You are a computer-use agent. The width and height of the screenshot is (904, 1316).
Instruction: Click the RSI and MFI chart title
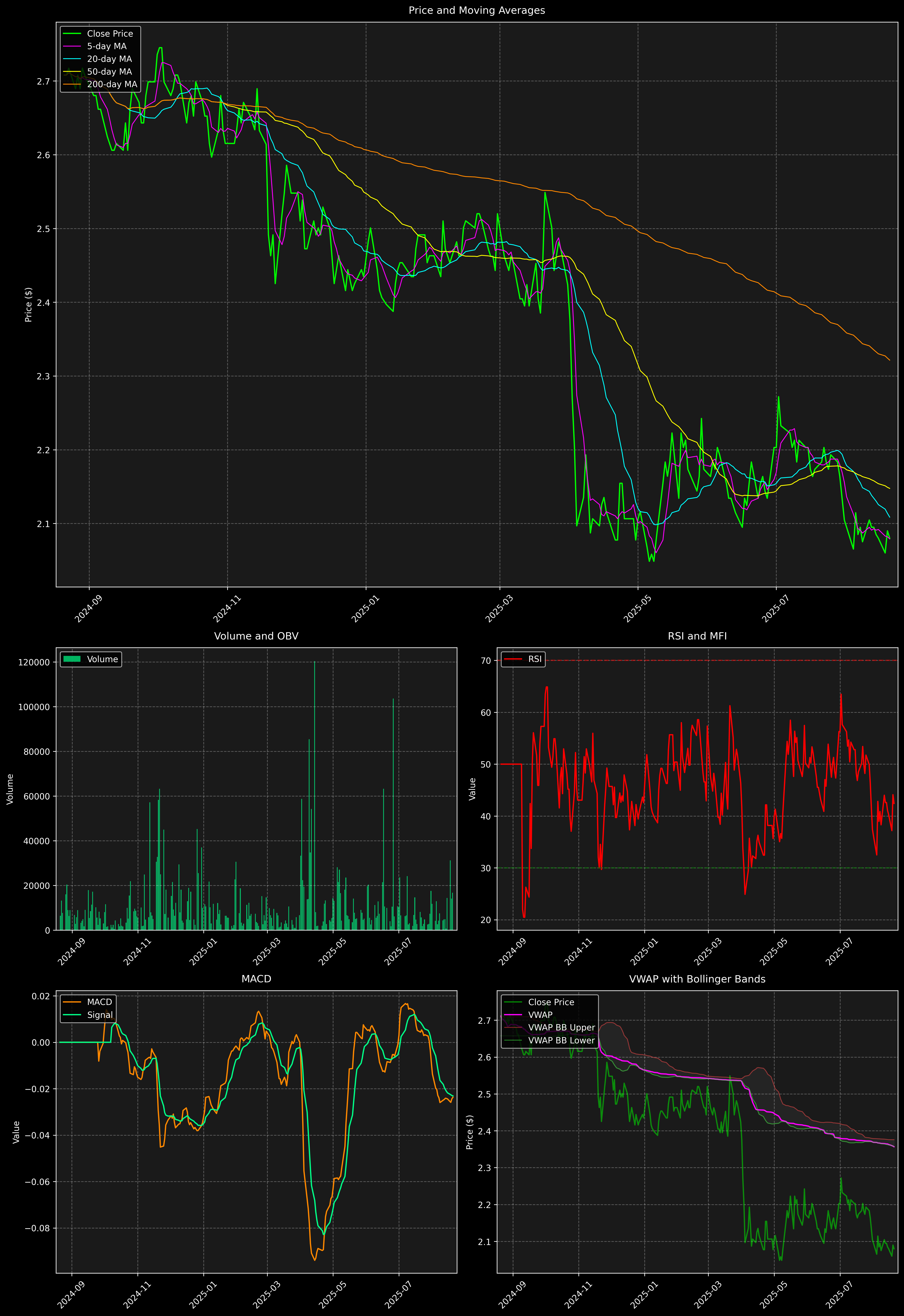pos(697,636)
